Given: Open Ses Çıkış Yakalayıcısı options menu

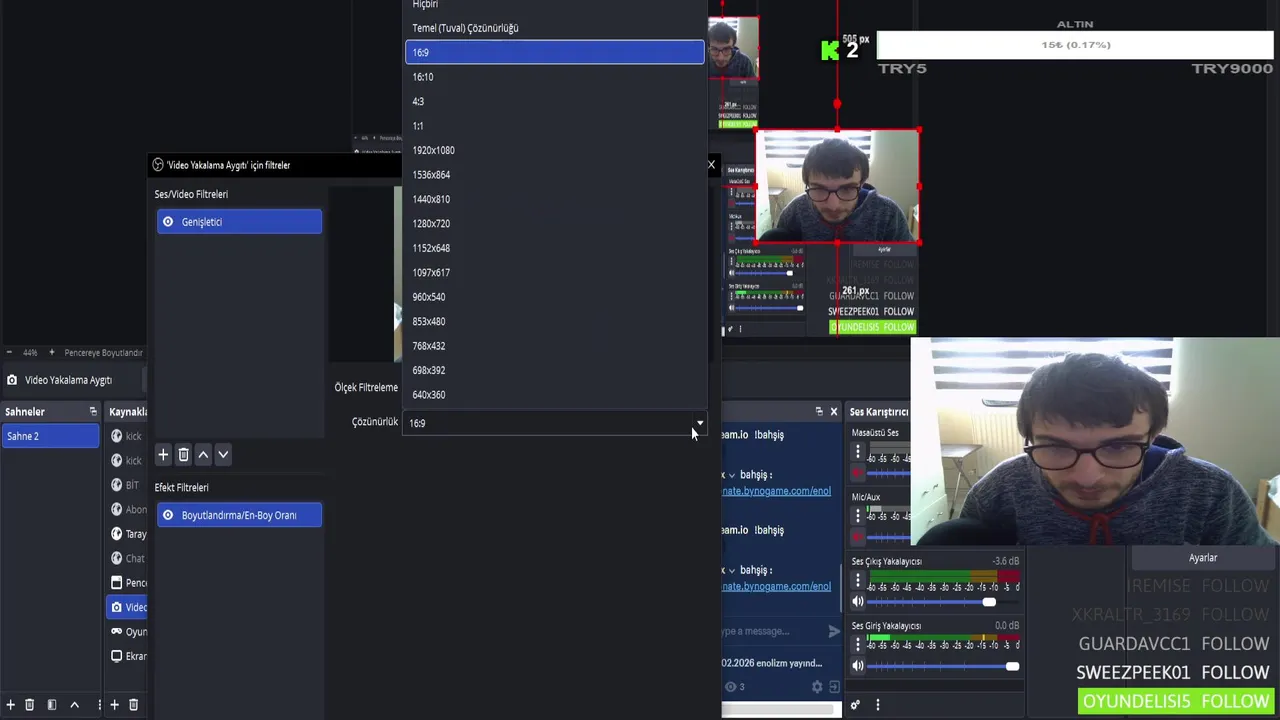Looking at the screenshot, I should pos(857,580).
